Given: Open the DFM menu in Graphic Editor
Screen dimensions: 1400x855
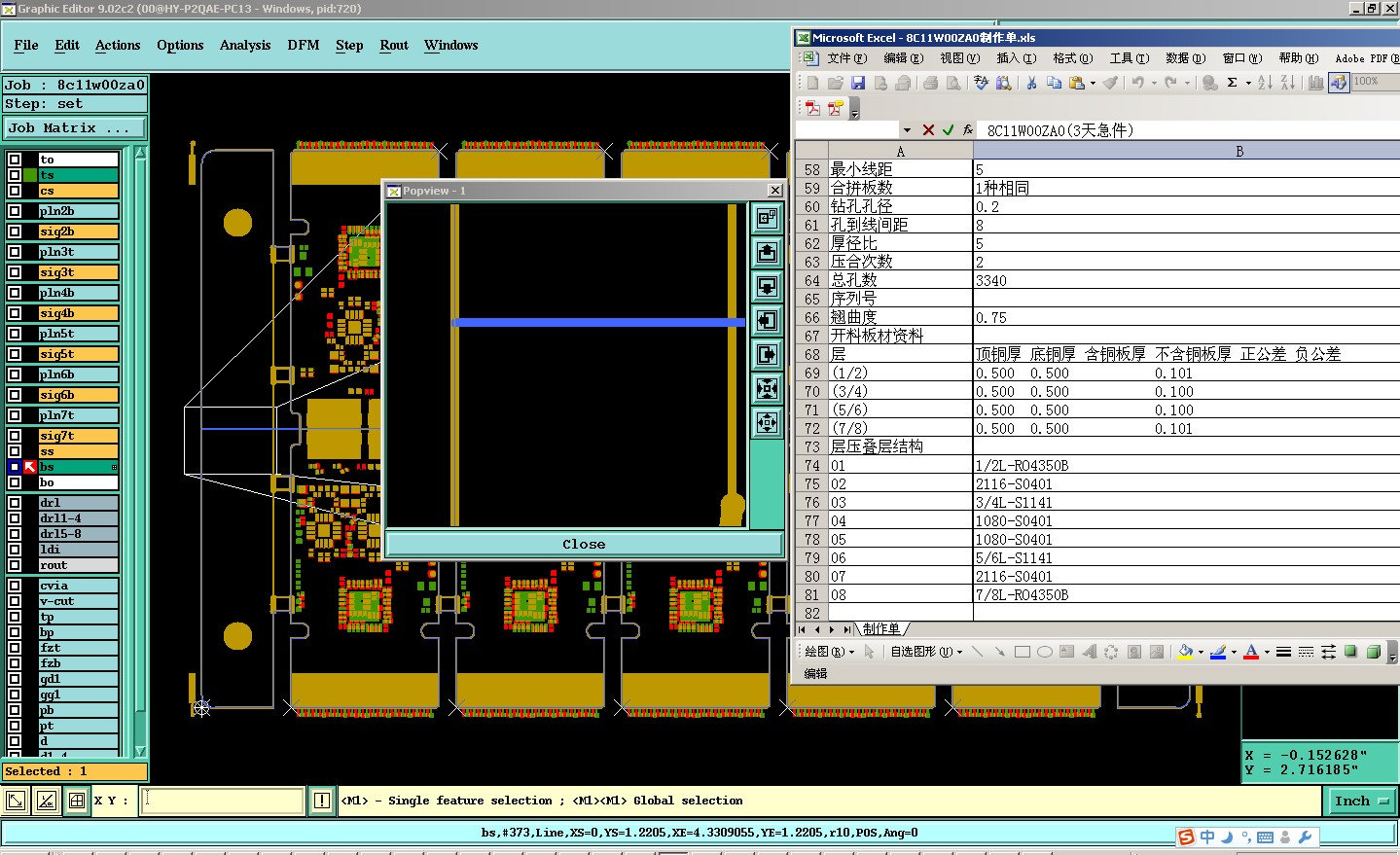Looking at the screenshot, I should (x=304, y=45).
